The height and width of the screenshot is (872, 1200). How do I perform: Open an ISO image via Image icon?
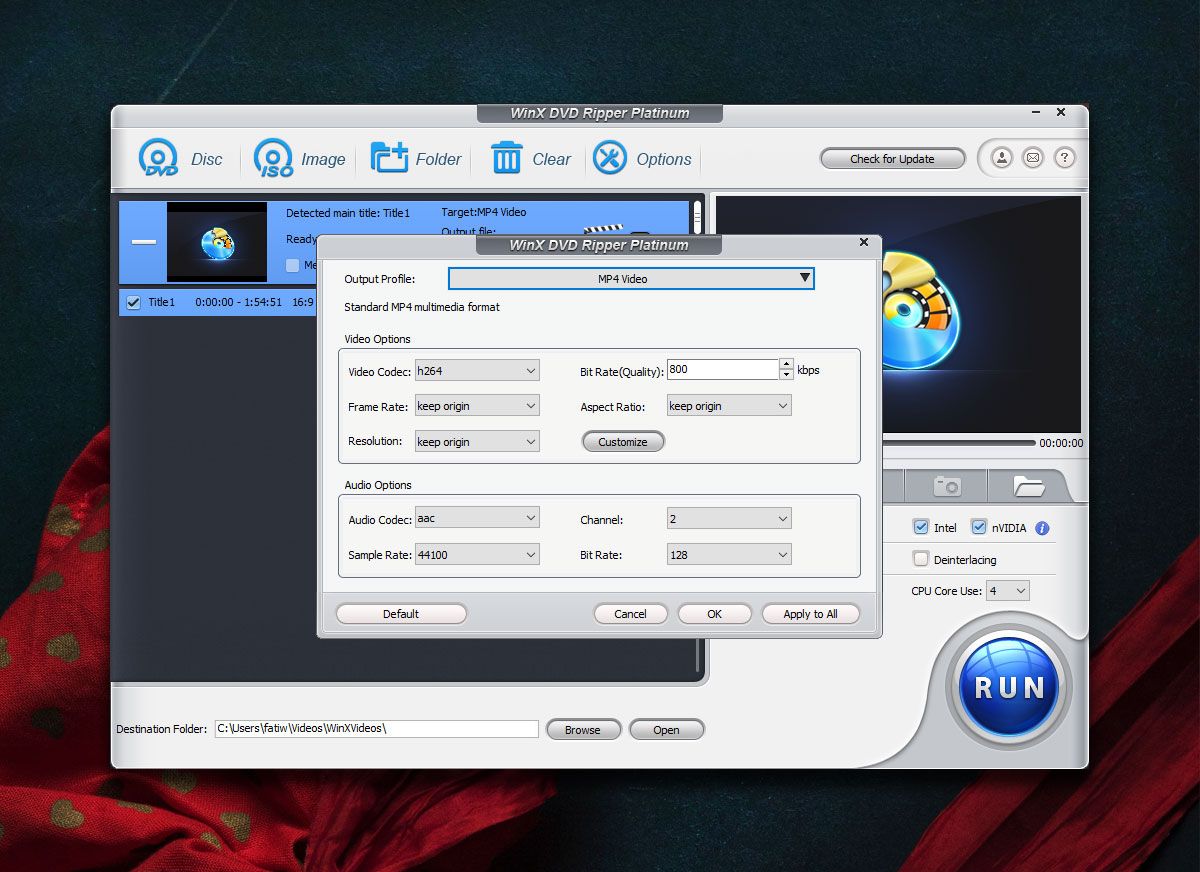299,159
